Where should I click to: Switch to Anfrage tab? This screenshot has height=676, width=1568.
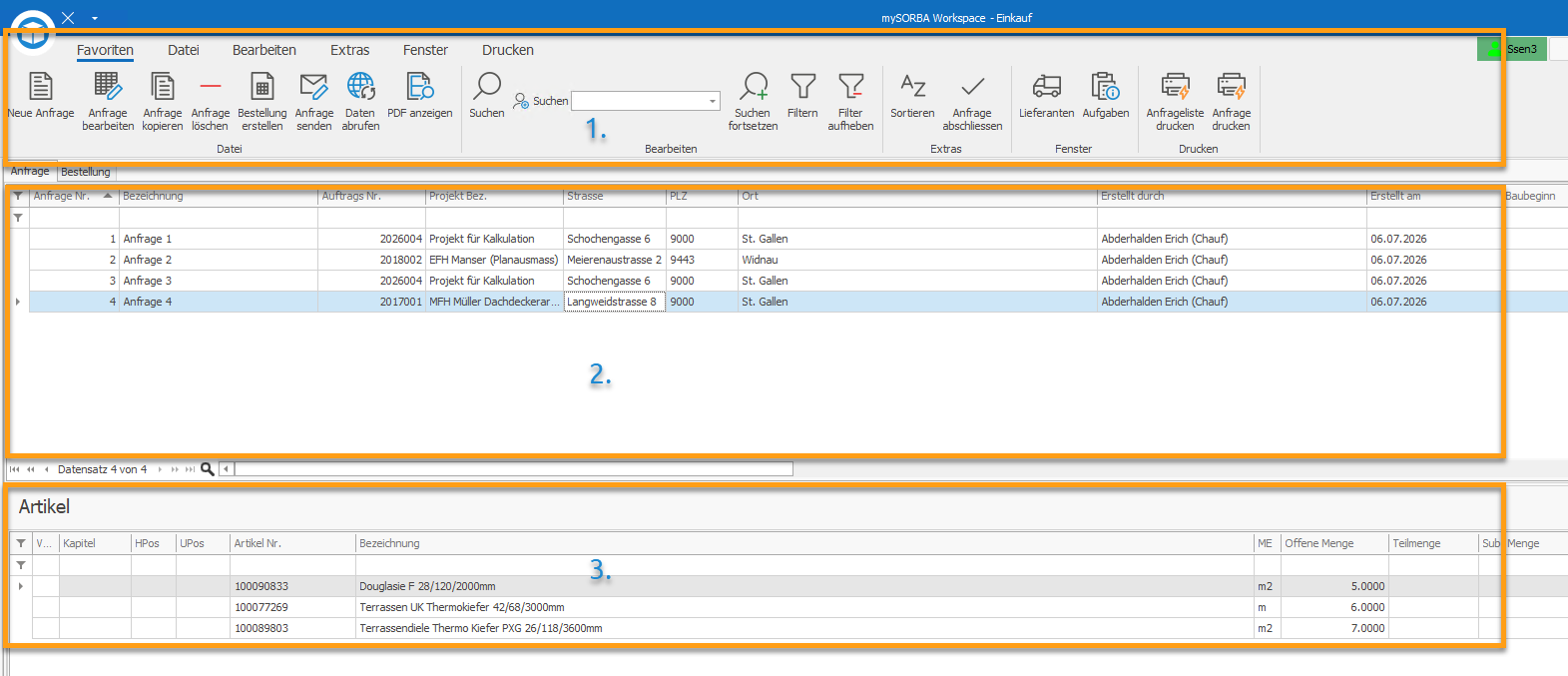tap(30, 171)
